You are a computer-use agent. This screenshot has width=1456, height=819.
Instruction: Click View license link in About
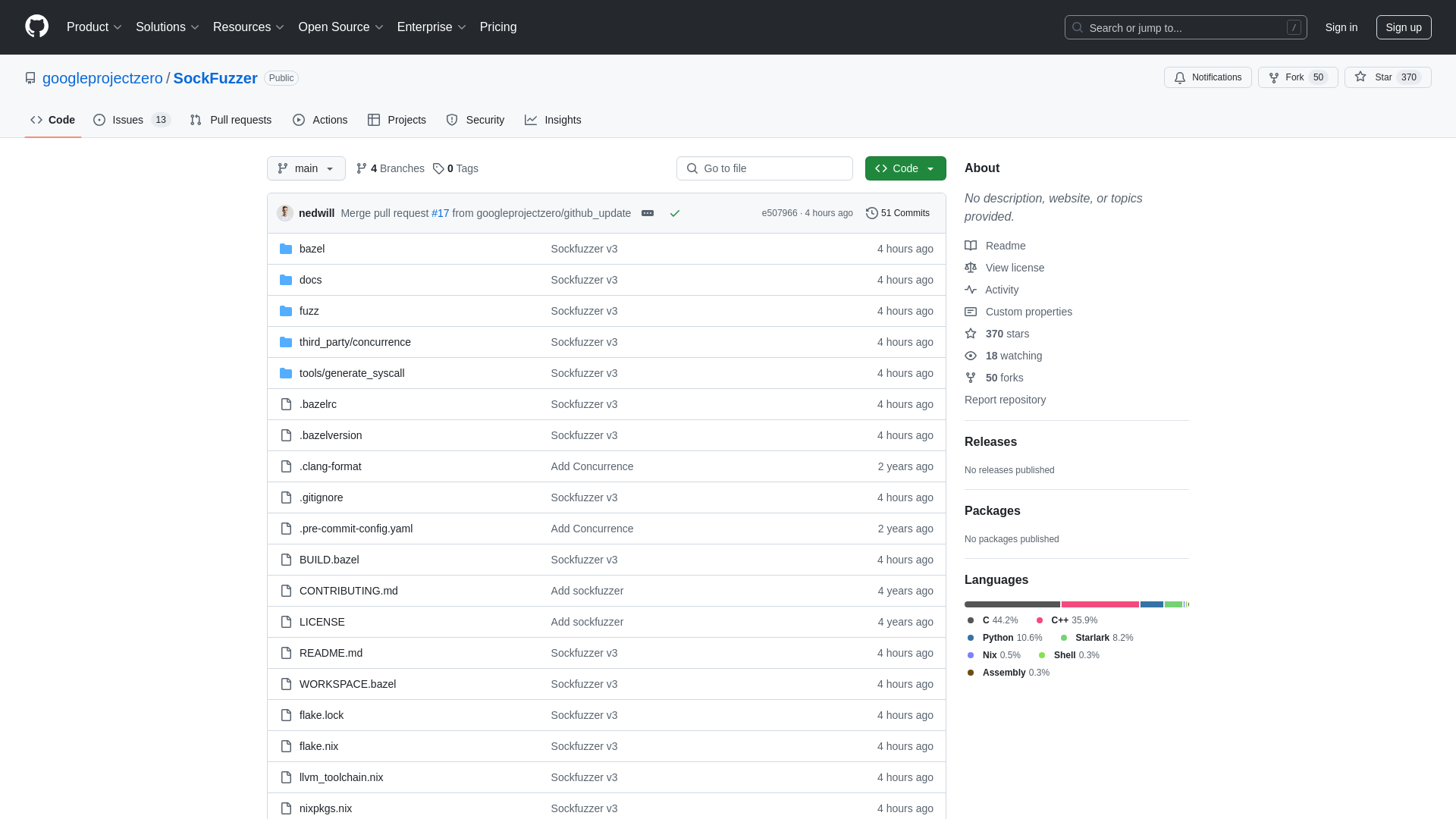[1014, 267]
